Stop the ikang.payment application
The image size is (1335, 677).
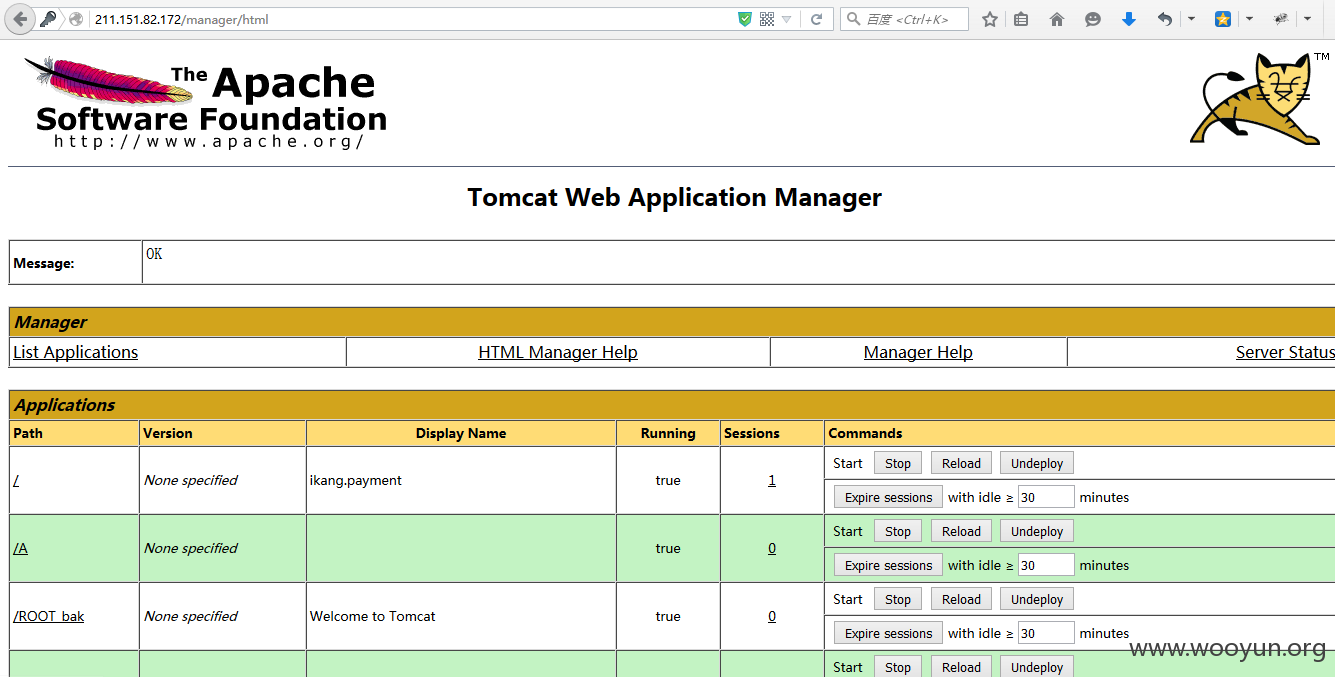pyautogui.click(x=898, y=463)
